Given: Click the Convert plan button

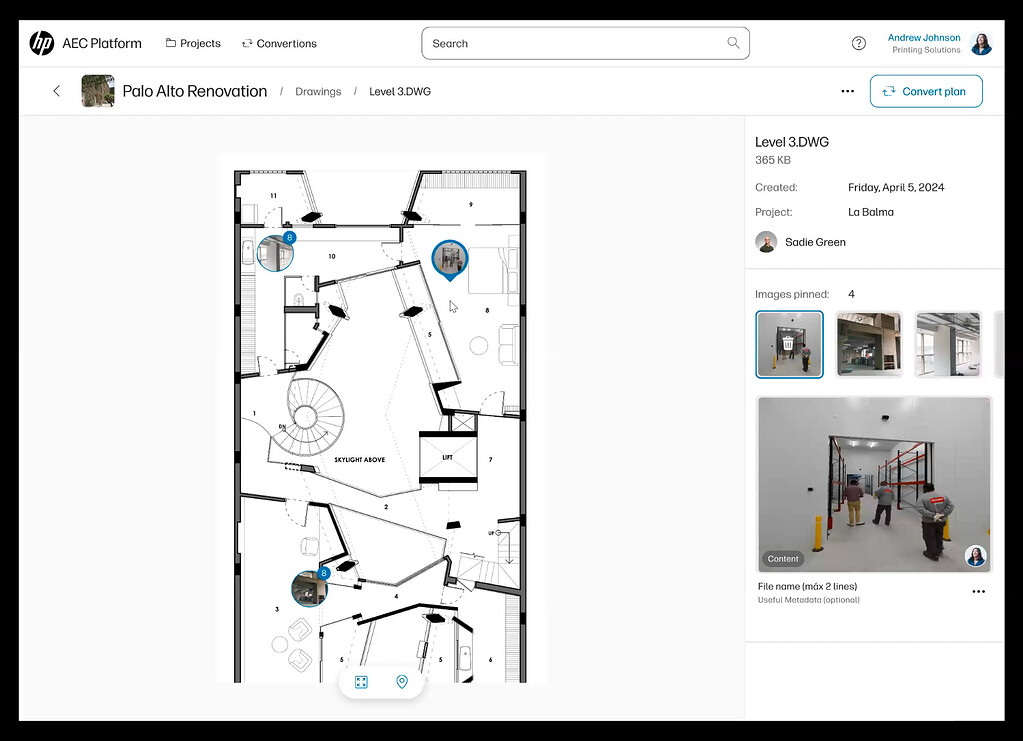Looking at the screenshot, I should pos(926,91).
